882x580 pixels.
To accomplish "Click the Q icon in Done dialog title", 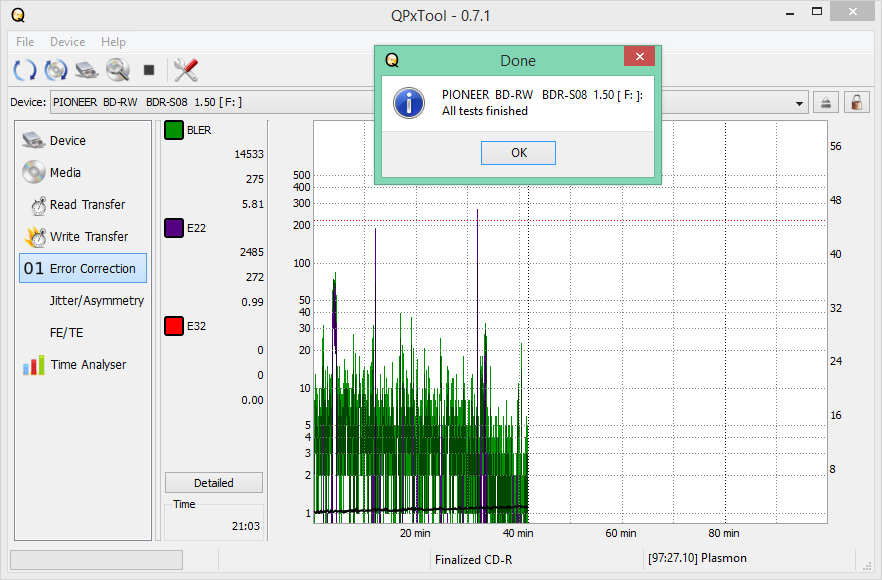I will (x=392, y=60).
